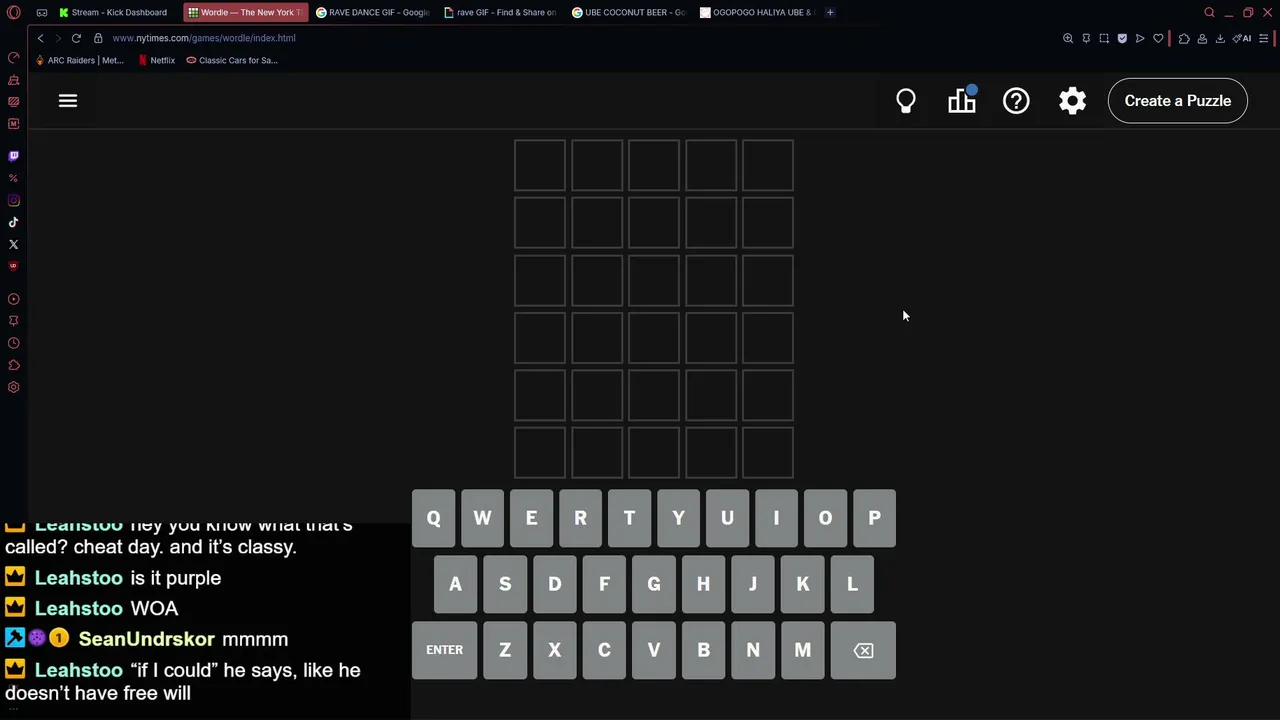1280x720 pixels.
Task: Switch to rave GIF Find & Share tab
Action: click(500, 12)
